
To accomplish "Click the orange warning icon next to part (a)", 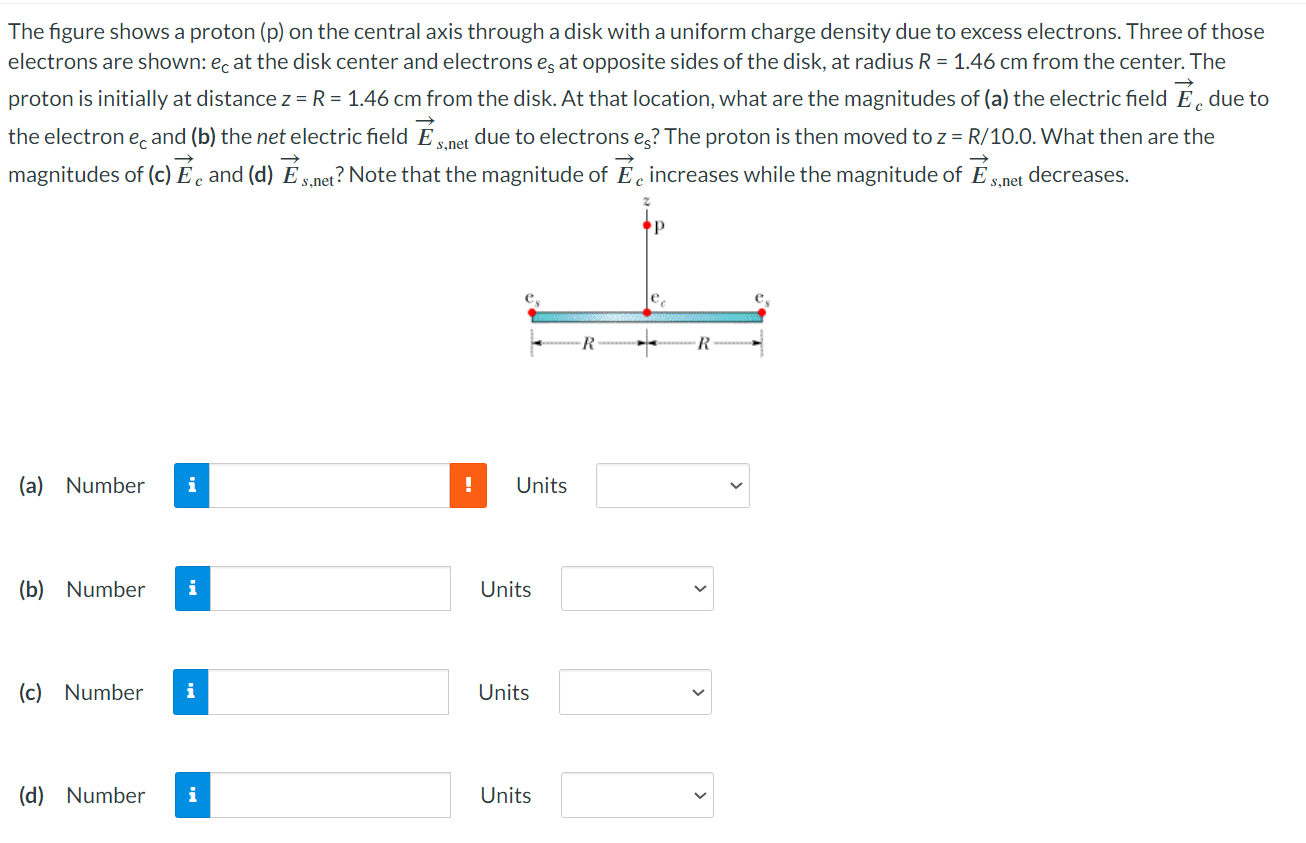I will point(469,485).
